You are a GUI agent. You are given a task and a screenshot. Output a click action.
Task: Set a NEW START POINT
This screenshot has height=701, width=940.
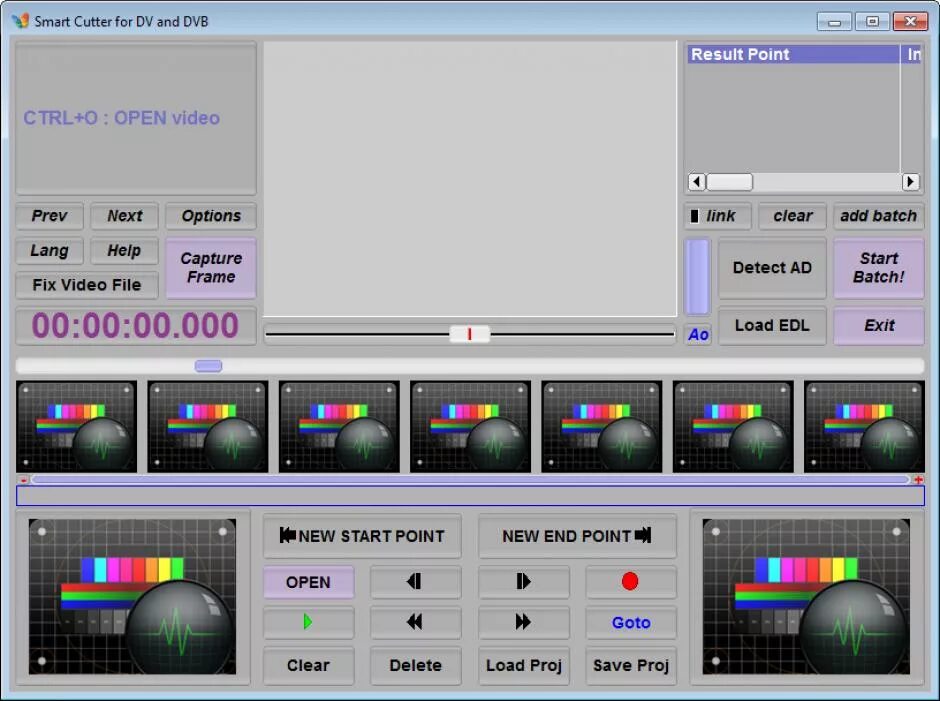[362, 535]
